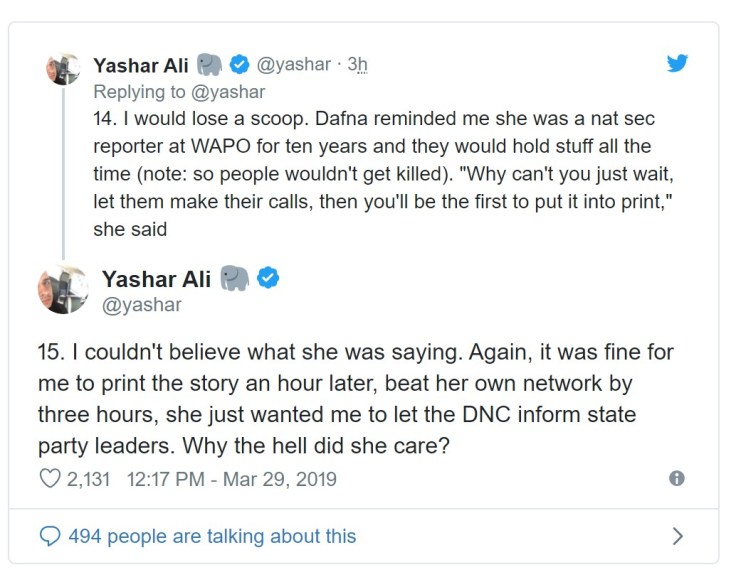Click the heart like icon
Image resolution: width=736 pixels, height=577 pixels.
pos(49,479)
